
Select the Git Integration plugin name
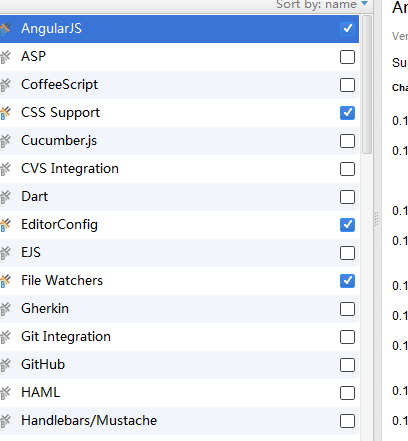click(x=66, y=337)
